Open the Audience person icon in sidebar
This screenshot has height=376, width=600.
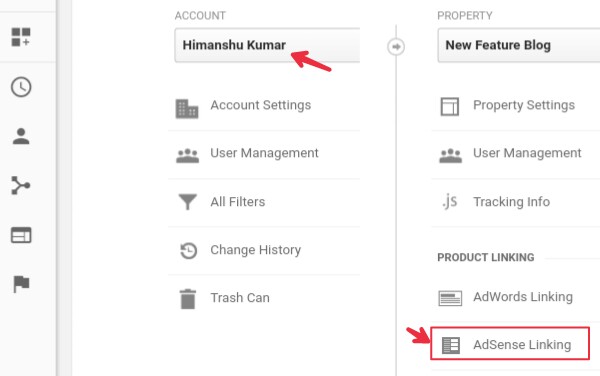click(x=21, y=136)
